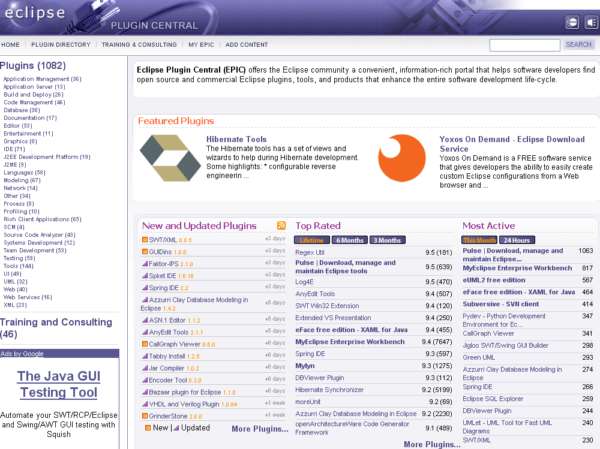600x449 pixels.
Task: Click the updated icon beside Spket IDE
Action: tap(145, 276)
